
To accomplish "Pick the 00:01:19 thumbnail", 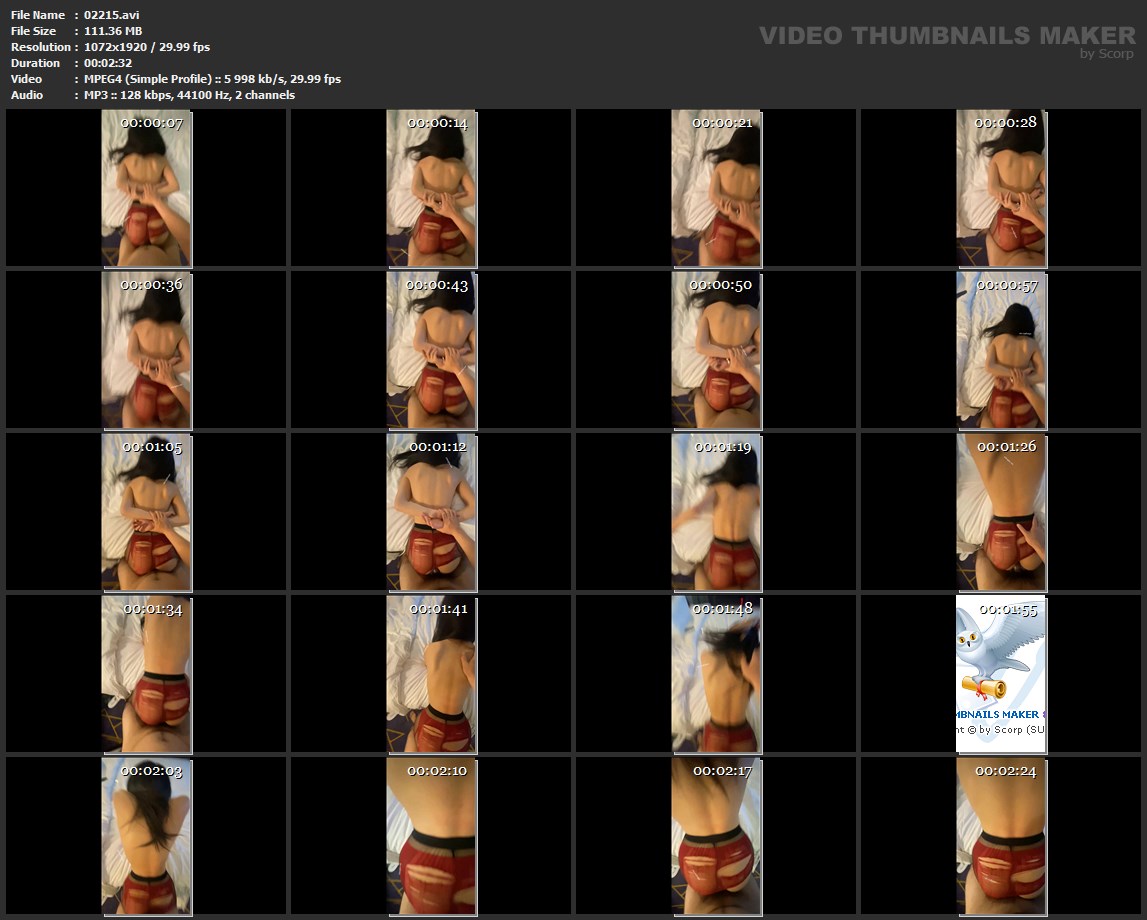I will coord(716,512).
